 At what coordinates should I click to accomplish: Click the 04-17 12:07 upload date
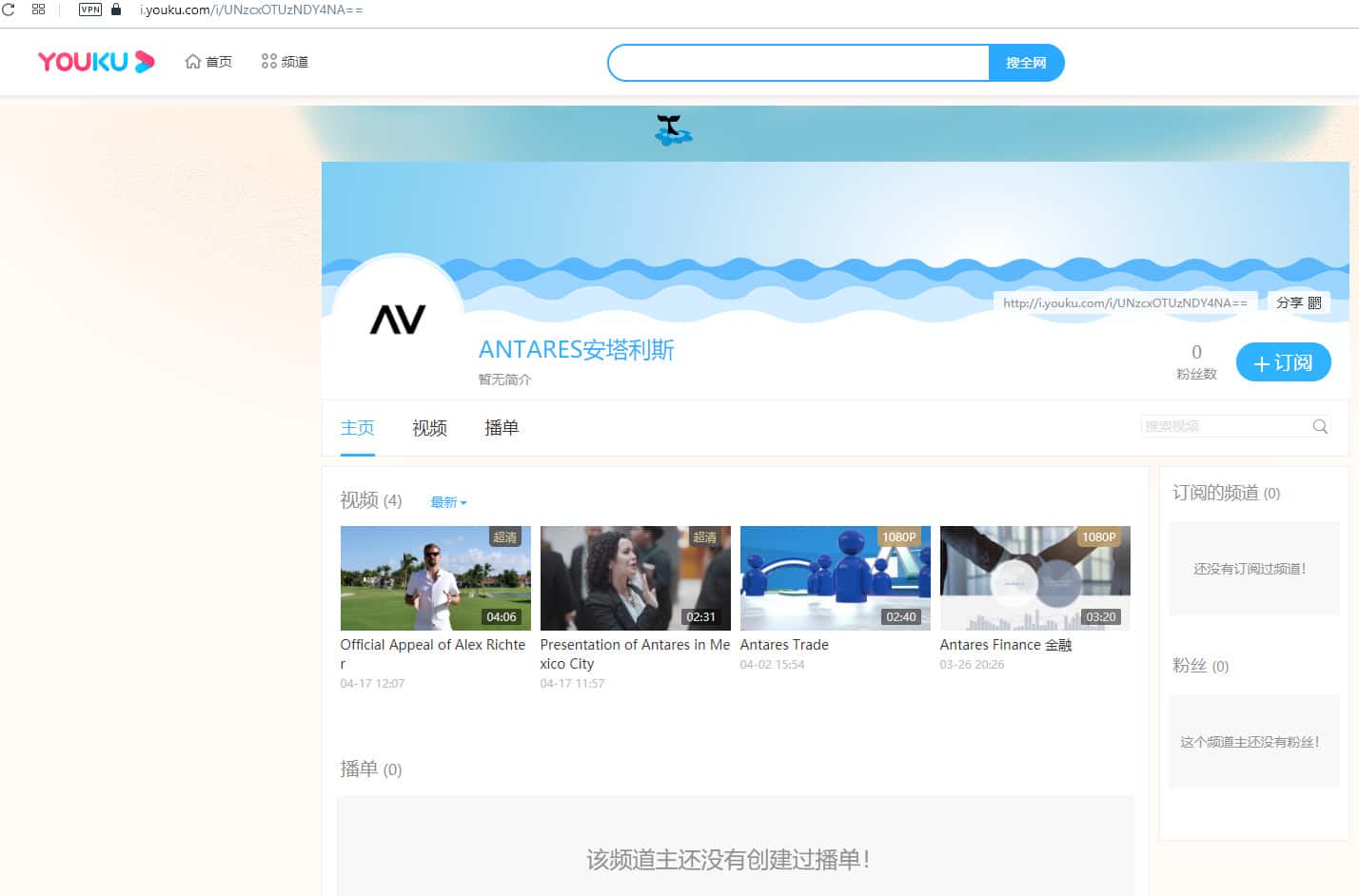pos(372,684)
